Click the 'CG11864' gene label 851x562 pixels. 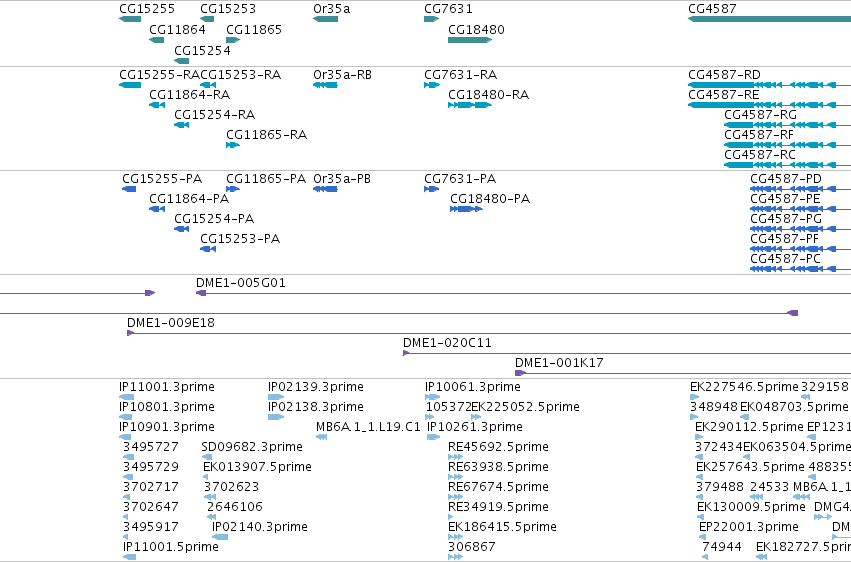177,29
